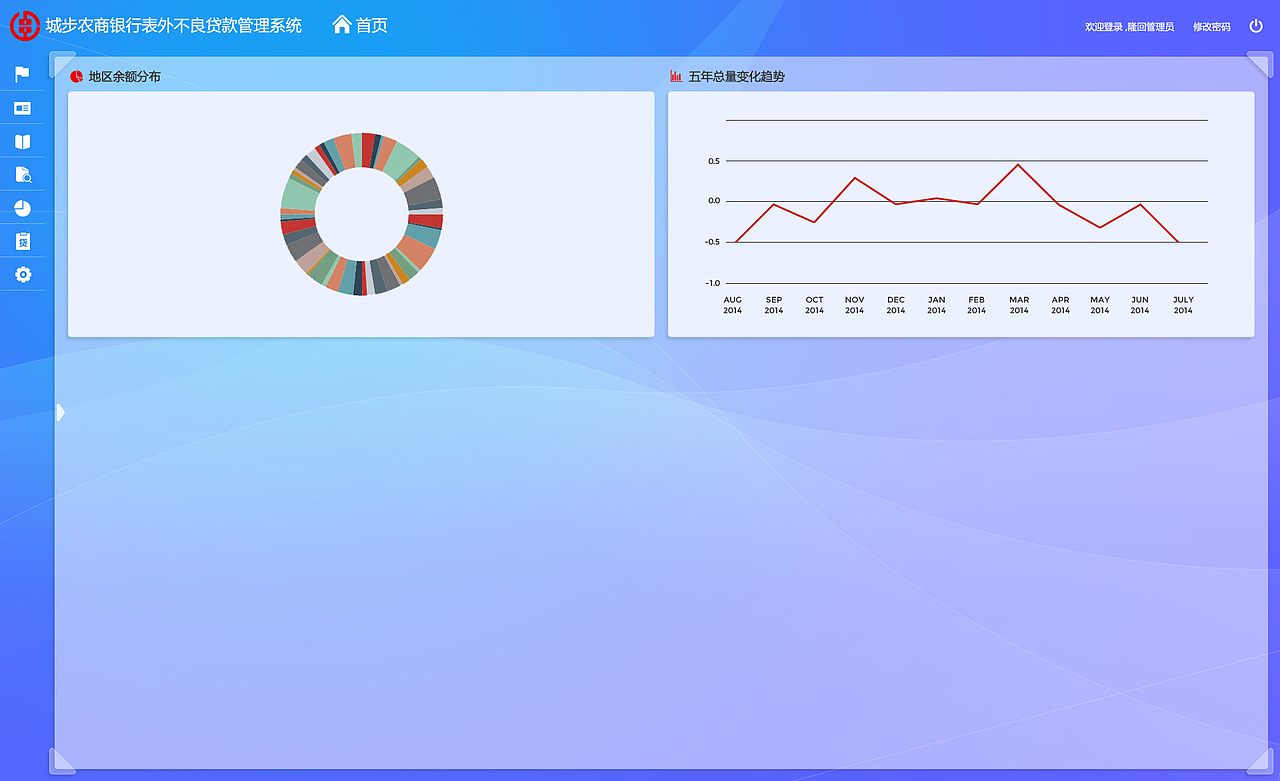Collapse the sidebar via the arrow handle
Screen dimensions: 1280x781
pos(59,411)
